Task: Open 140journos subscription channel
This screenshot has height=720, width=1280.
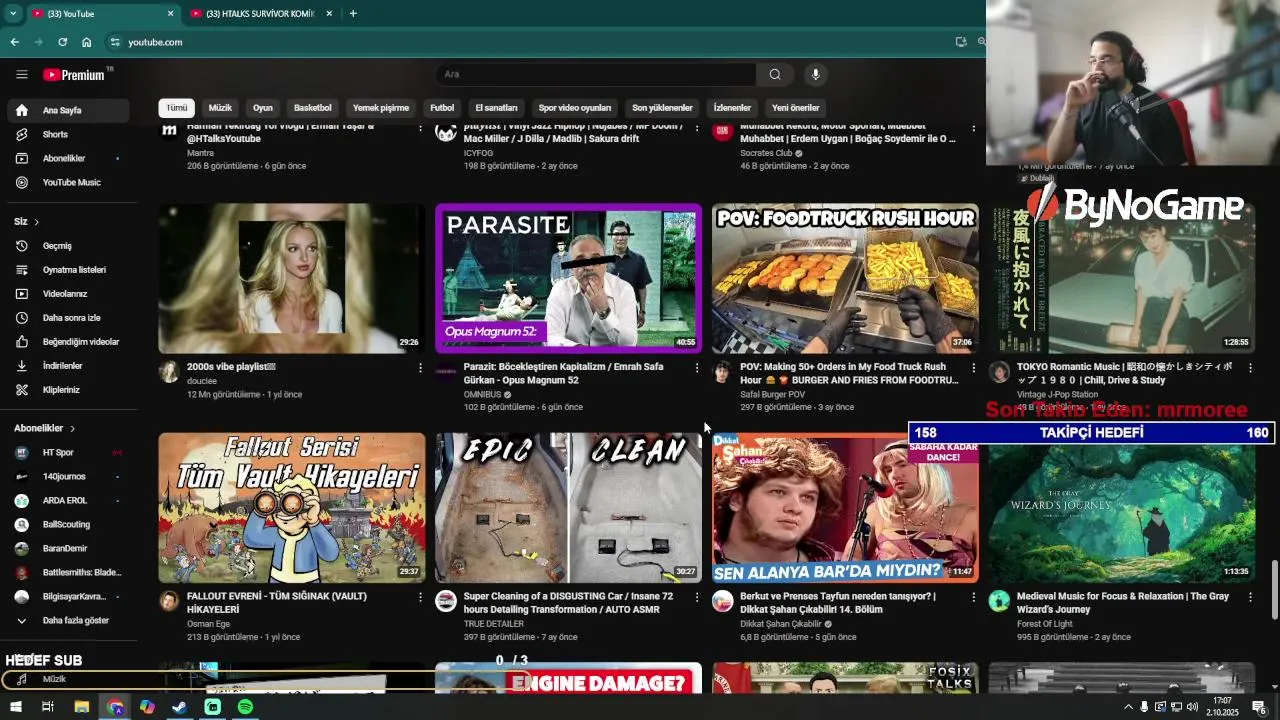Action: pos(69,476)
